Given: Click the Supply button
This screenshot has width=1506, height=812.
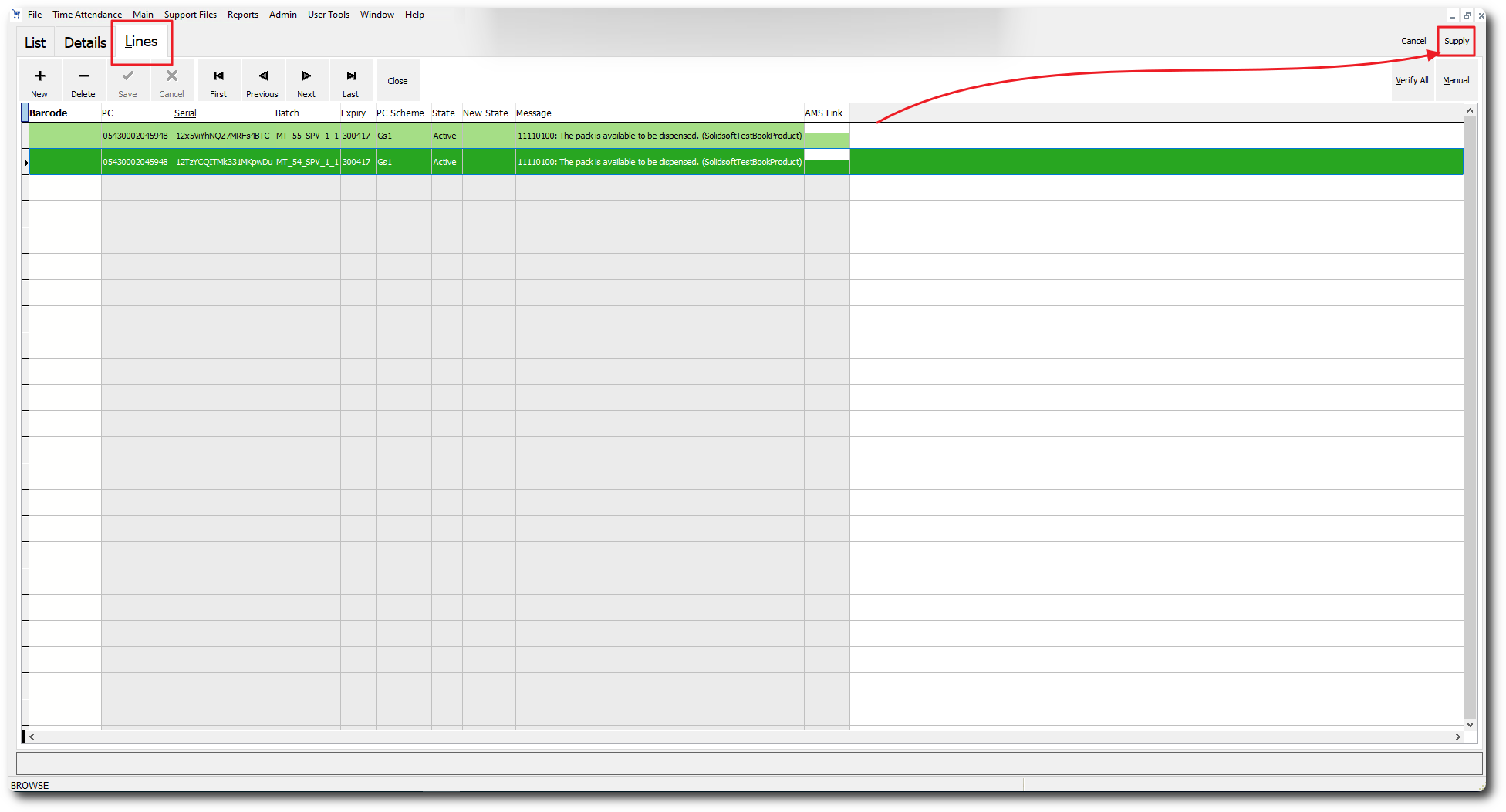Looking at the screenshot, I should click(1456, 41).
